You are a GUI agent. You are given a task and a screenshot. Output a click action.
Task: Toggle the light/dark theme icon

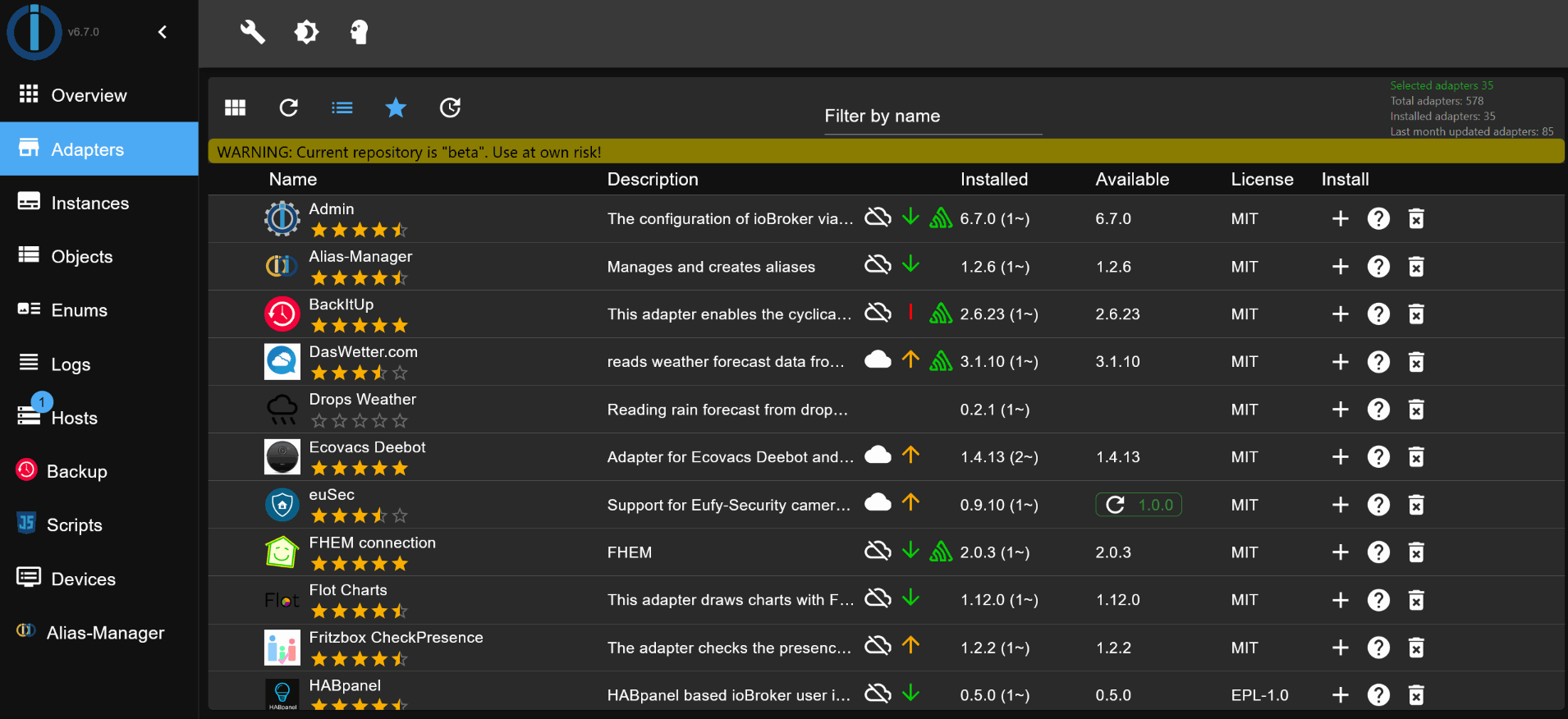[306, 32]
